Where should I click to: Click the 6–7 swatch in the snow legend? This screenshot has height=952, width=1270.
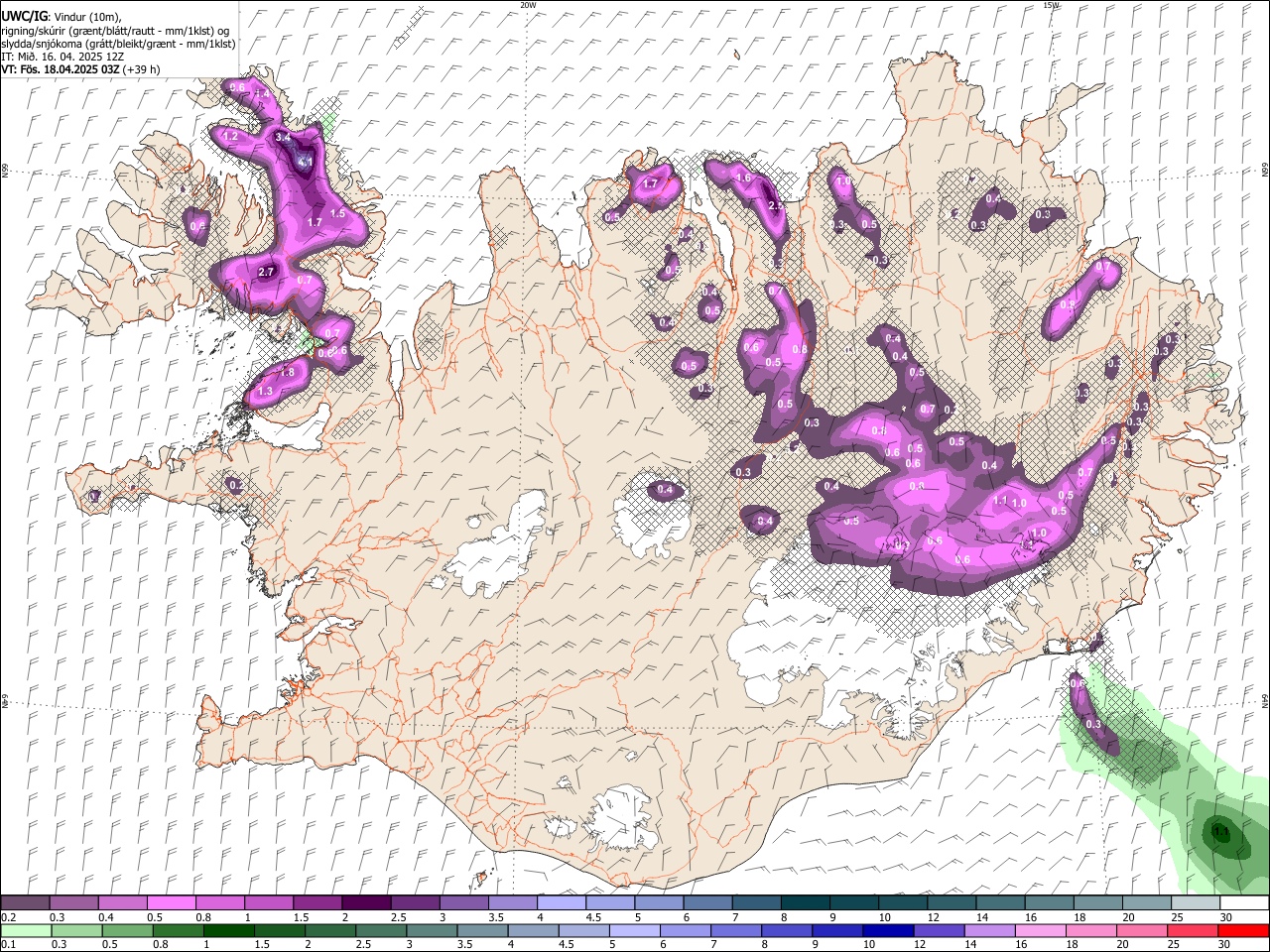pyautogui.click(x=707, y=903)
